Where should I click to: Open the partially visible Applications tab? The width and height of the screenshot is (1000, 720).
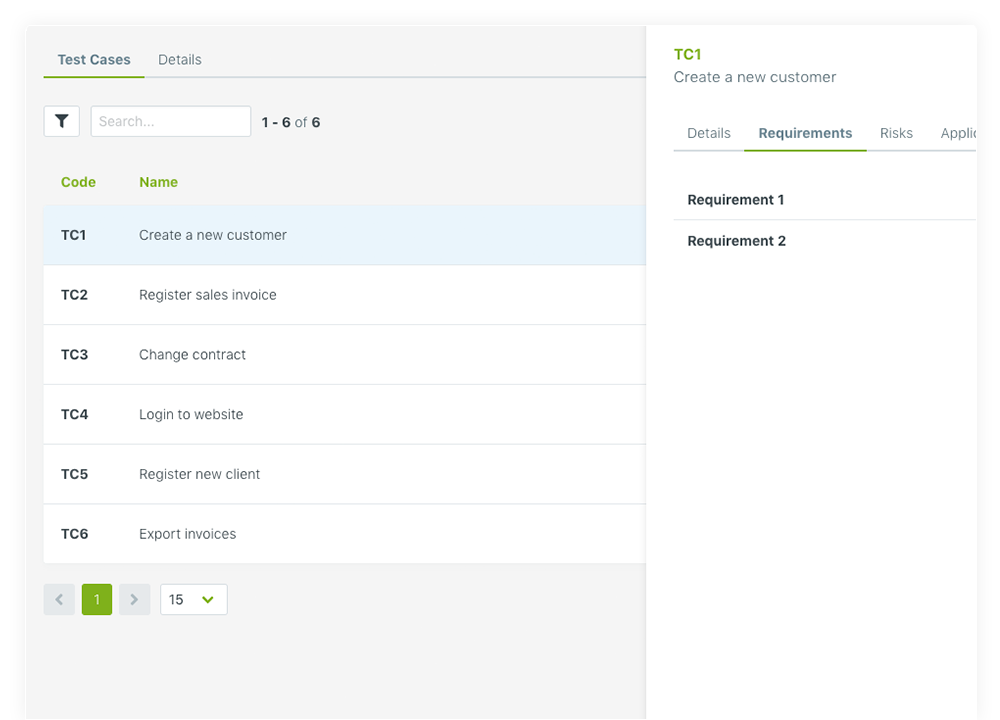pos(958,133)
